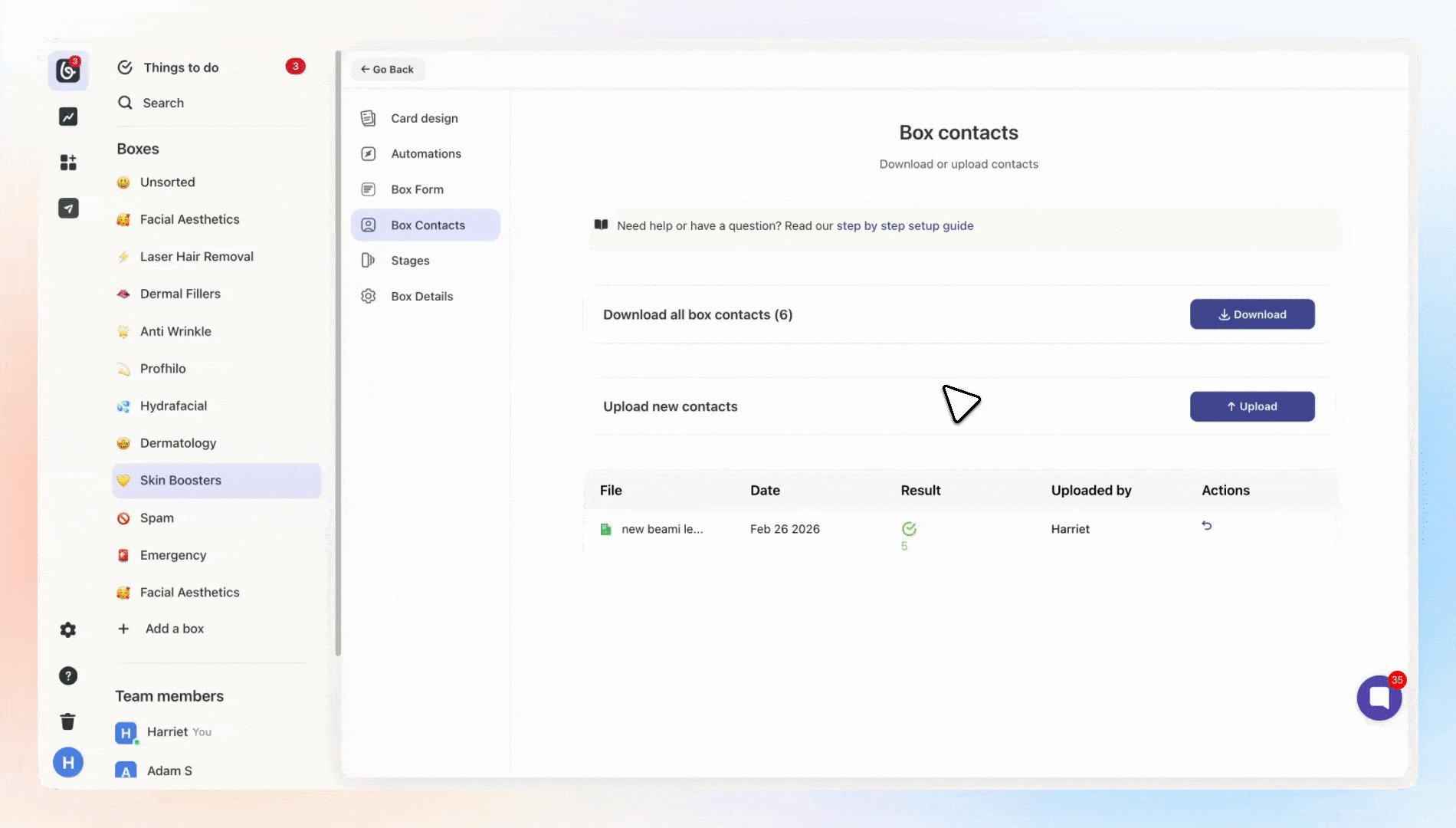The width and height of the screenshot is (1456, 828).
Task: Click the Search magnifier icon
Action: tap(125, 103)
